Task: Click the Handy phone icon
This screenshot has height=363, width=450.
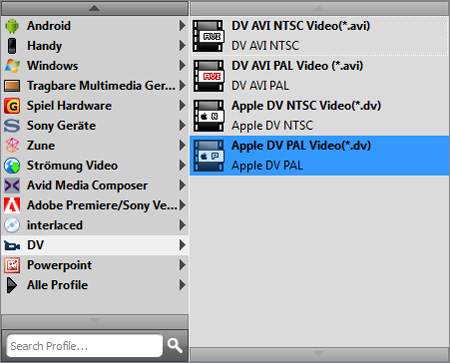Action: click(12, 46)
